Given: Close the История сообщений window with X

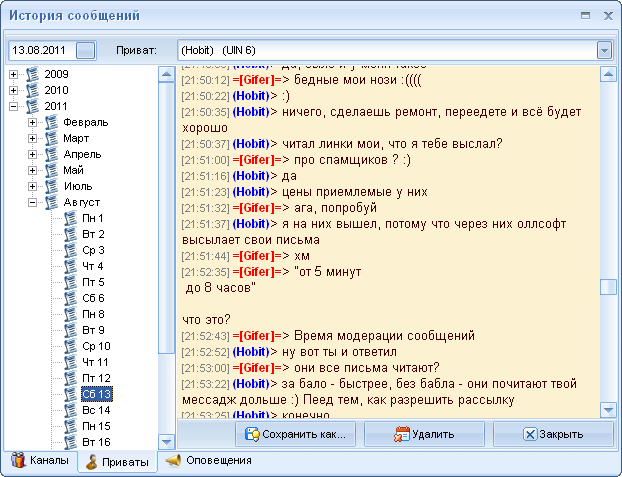Looking at the screenshot, I should click(608, 15).
